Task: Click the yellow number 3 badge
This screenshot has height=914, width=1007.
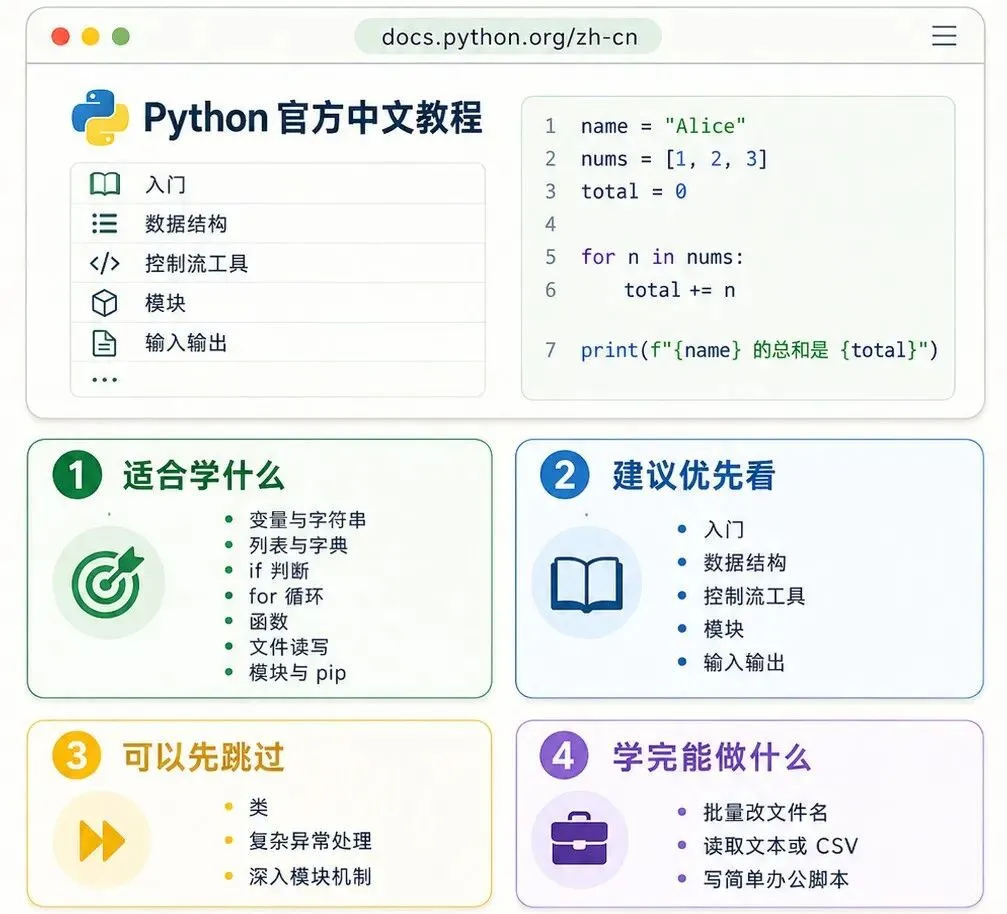Action: point(77,755)
